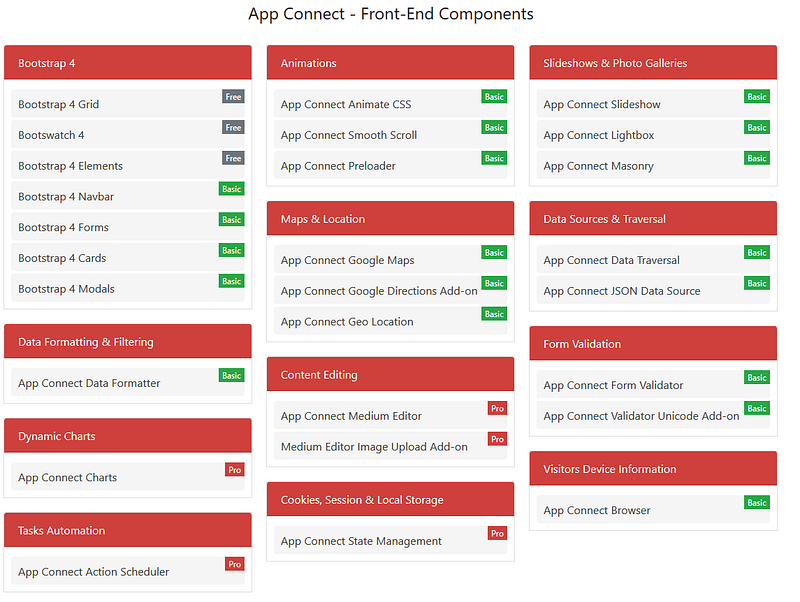Click the Free badge on Bootstrap 4 Elements

click(x=233, y=158)
